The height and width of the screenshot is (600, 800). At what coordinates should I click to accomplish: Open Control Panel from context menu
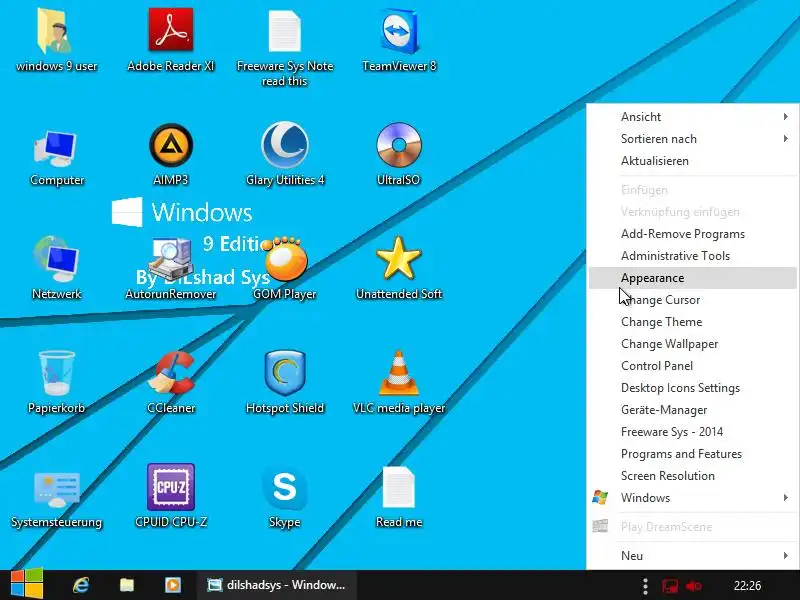point(692,365)
